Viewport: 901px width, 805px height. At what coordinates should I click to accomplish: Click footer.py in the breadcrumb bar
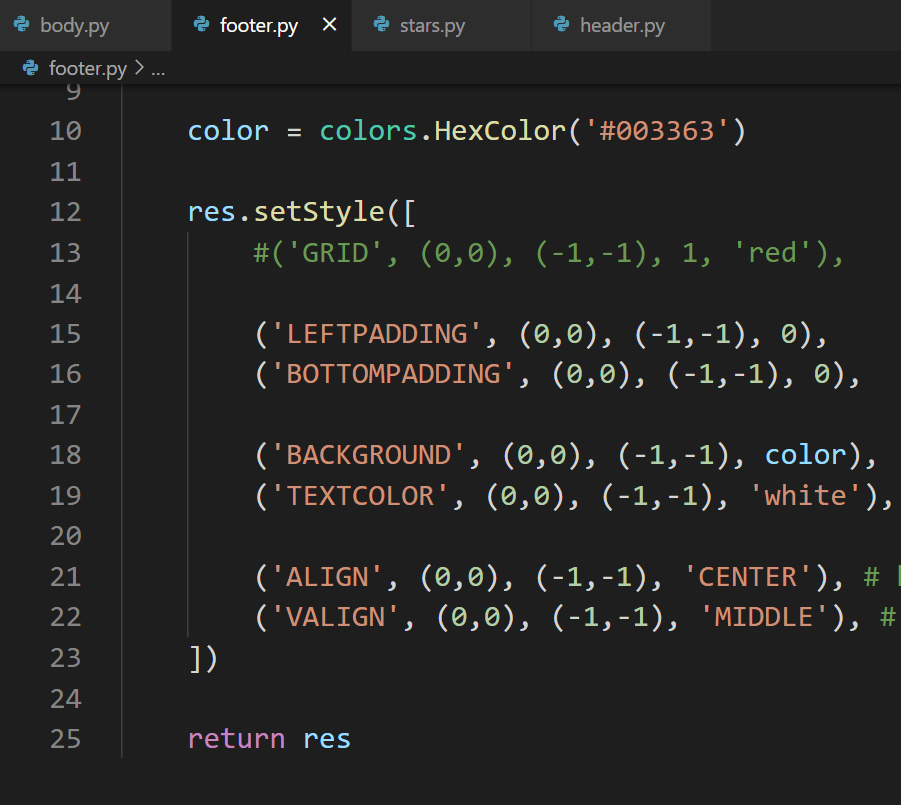click(88, 69)
